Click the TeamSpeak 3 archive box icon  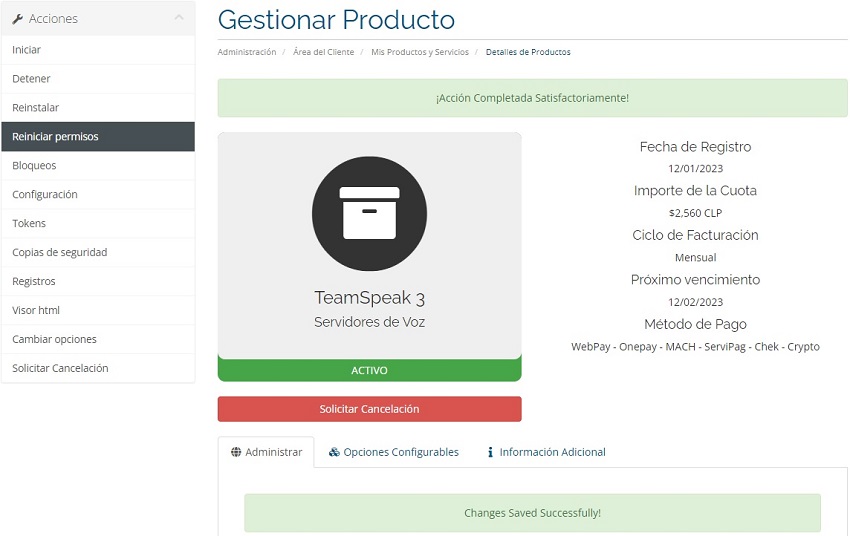(369, 213)
